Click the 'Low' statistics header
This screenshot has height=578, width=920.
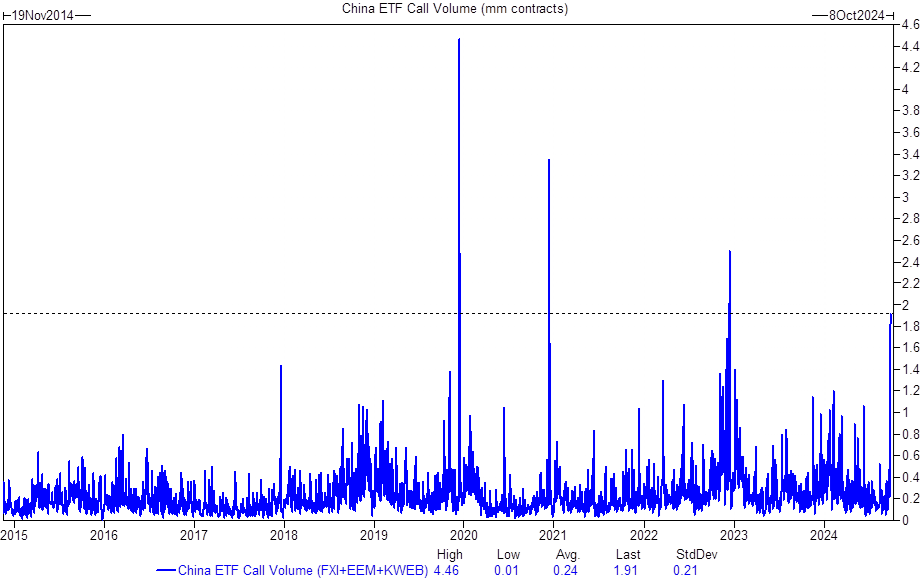(508, 555)
